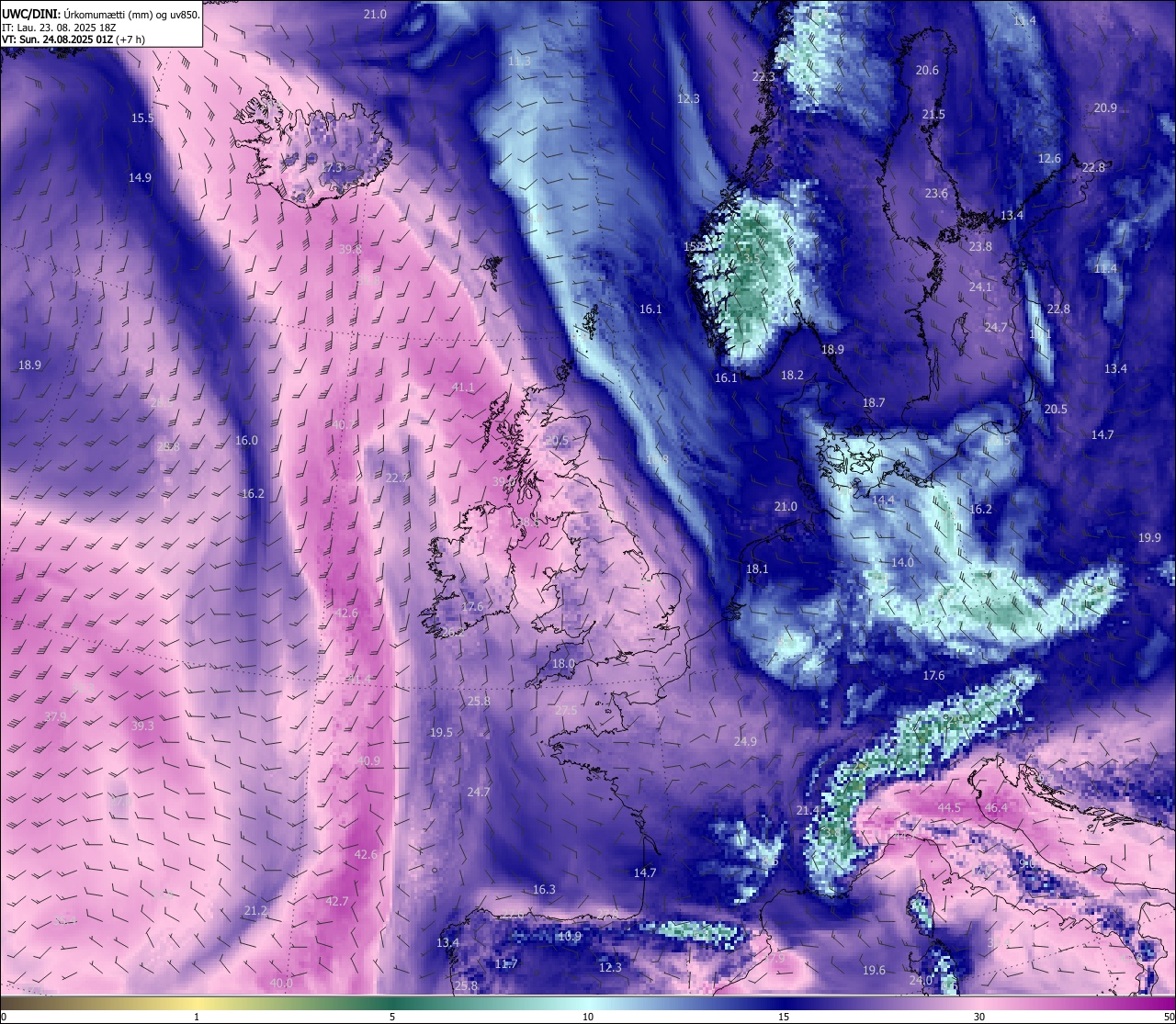The height and width of the screenshot is (1024, 1176).
Task: Click the 23.8 value over the Baltic
Action: point(980,246)
